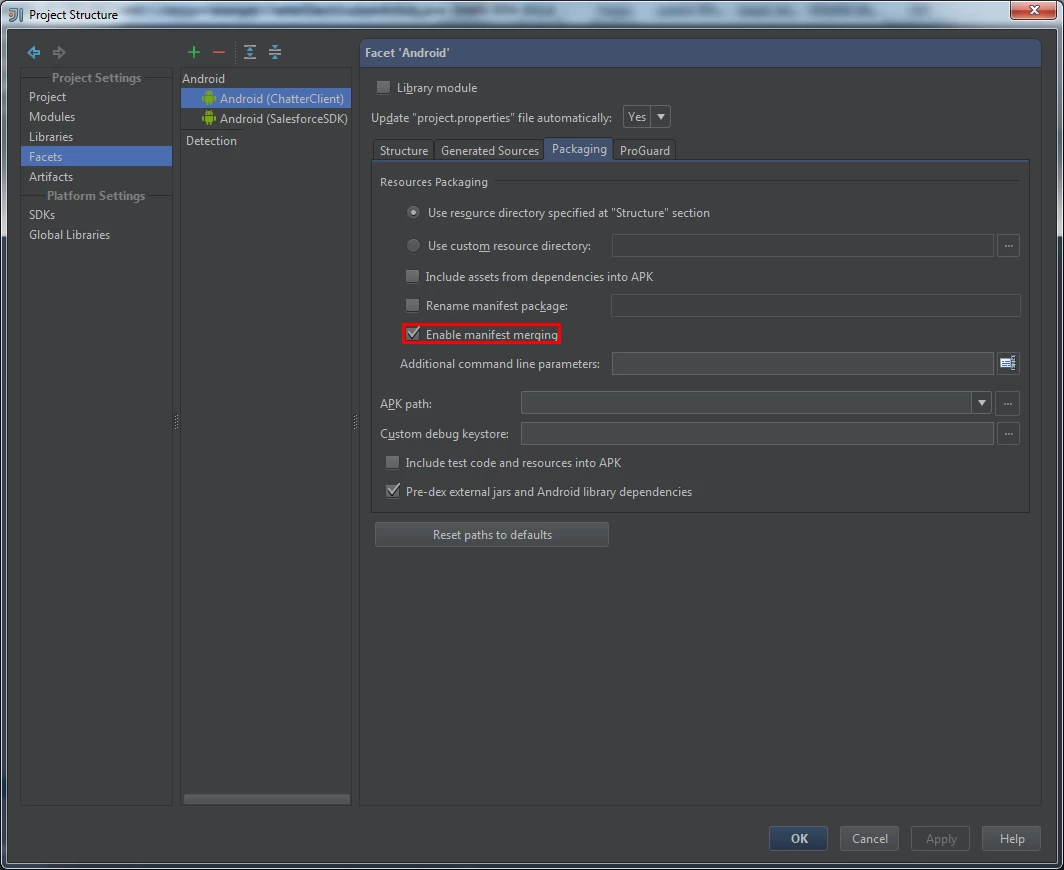Click the Rename manifest package text field
1064x870 pixels.
click(816, 305)
